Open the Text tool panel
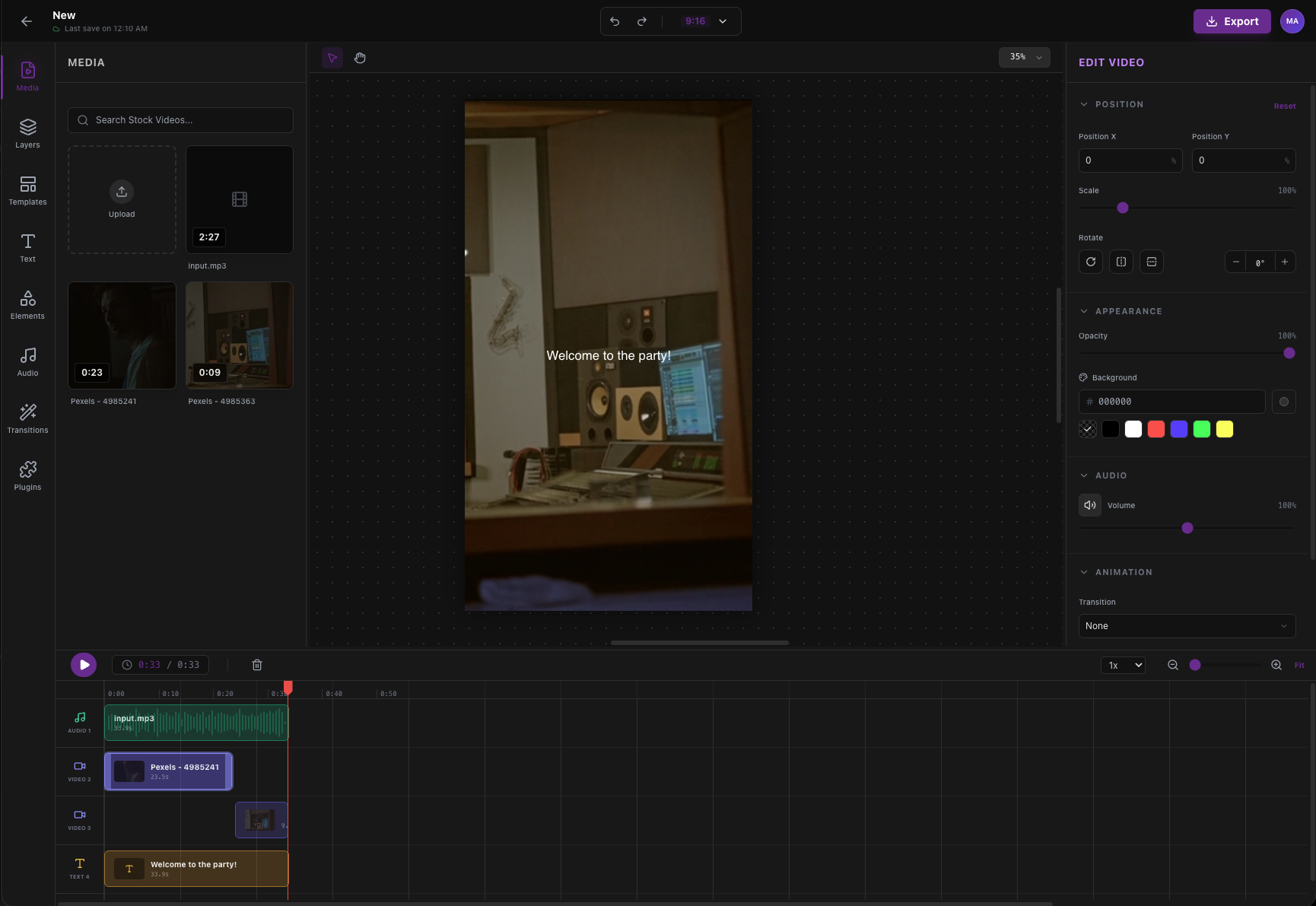Screen dimensions: 1316x906 (x=27, y=247)
